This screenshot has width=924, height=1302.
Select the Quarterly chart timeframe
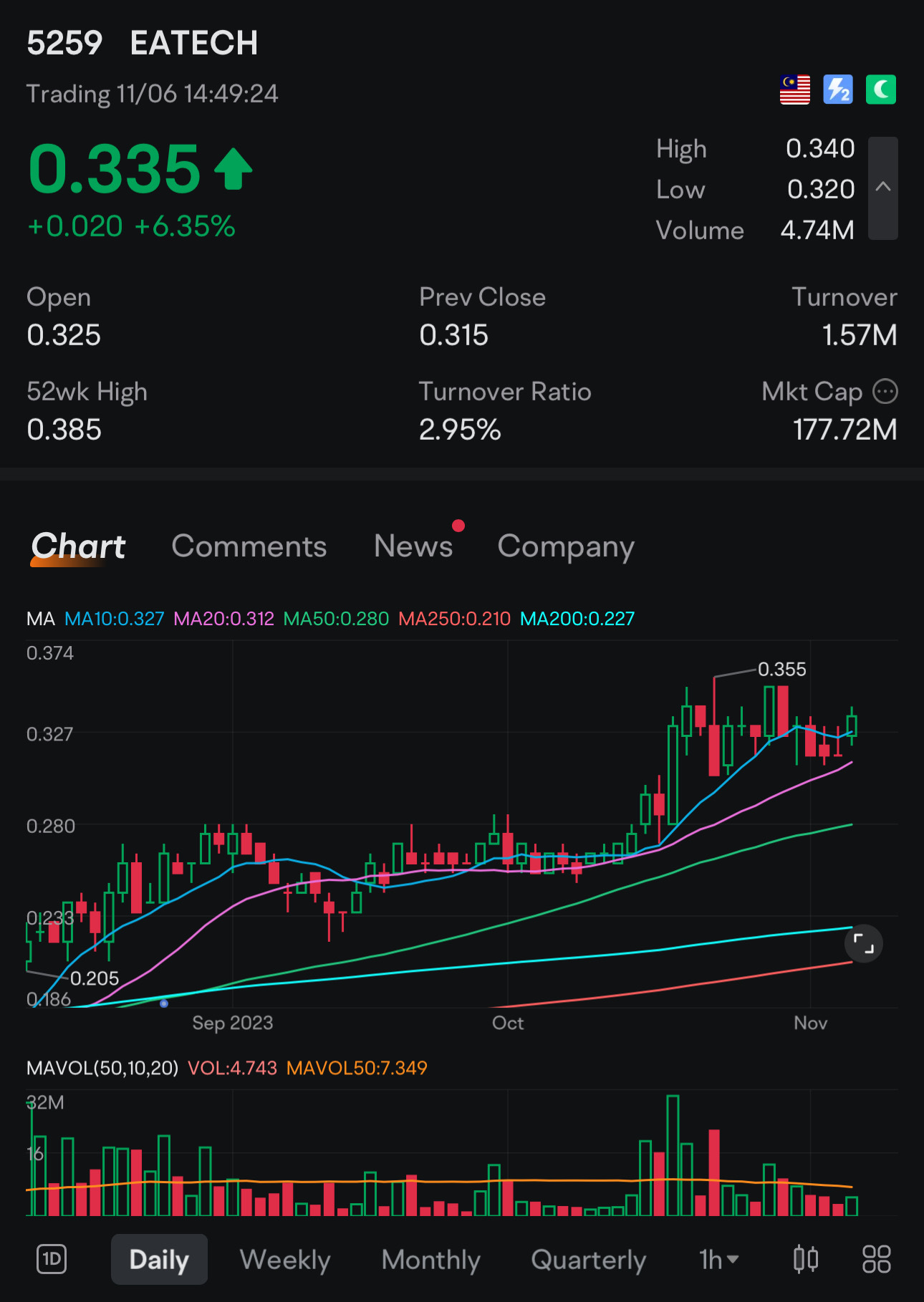click(588, 1259)
